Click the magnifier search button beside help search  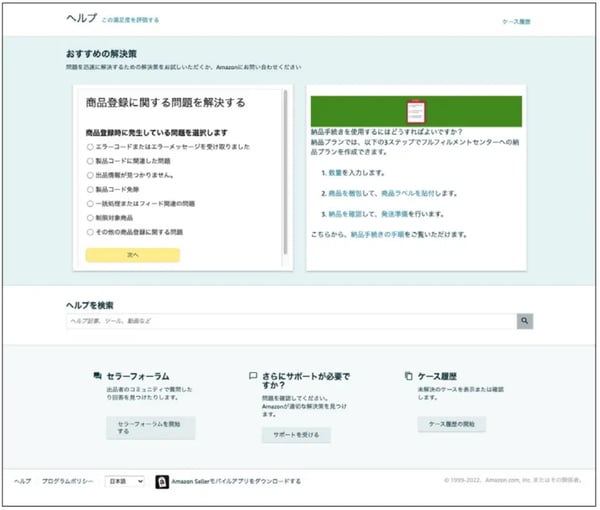tap(525, 321)
